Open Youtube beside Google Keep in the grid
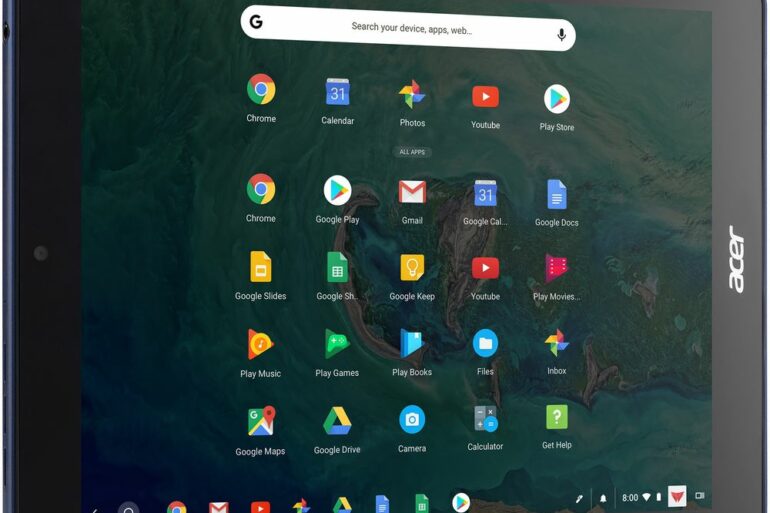The height and width of the screenshot is (513, 770). pyautogui.click(x=485, y=268)
